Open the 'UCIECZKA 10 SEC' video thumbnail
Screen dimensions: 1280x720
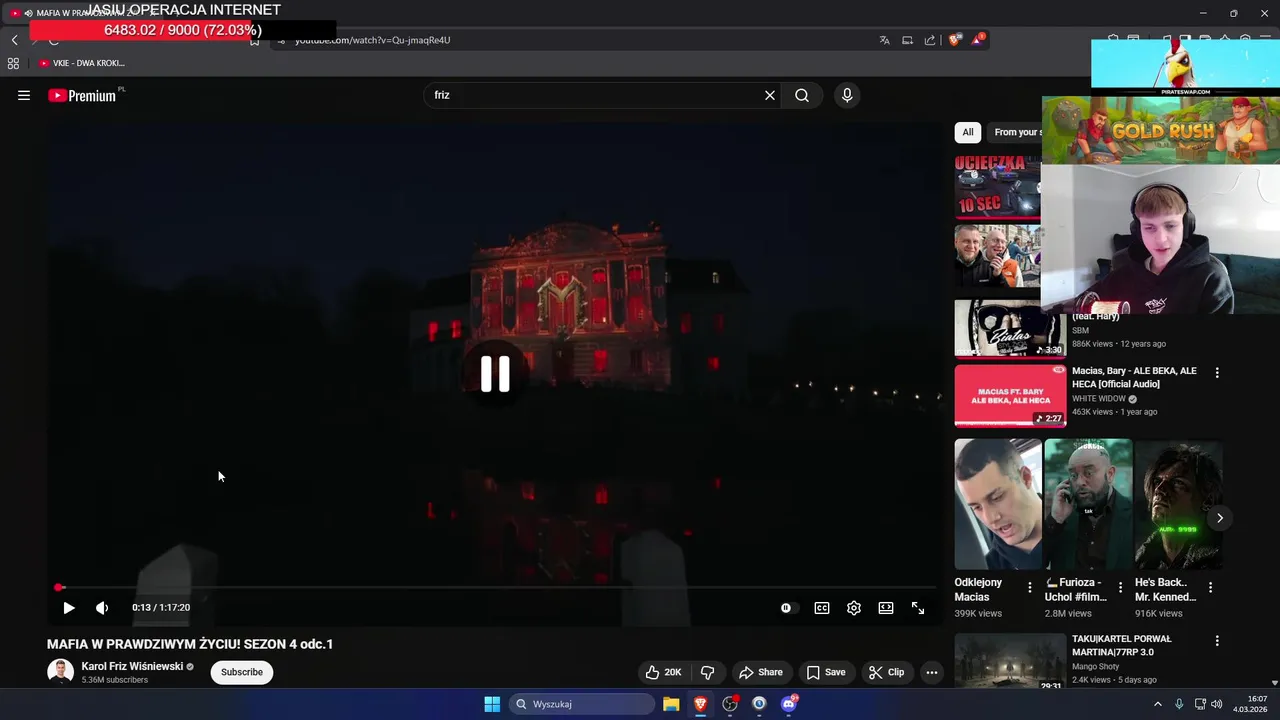point(997,186)
